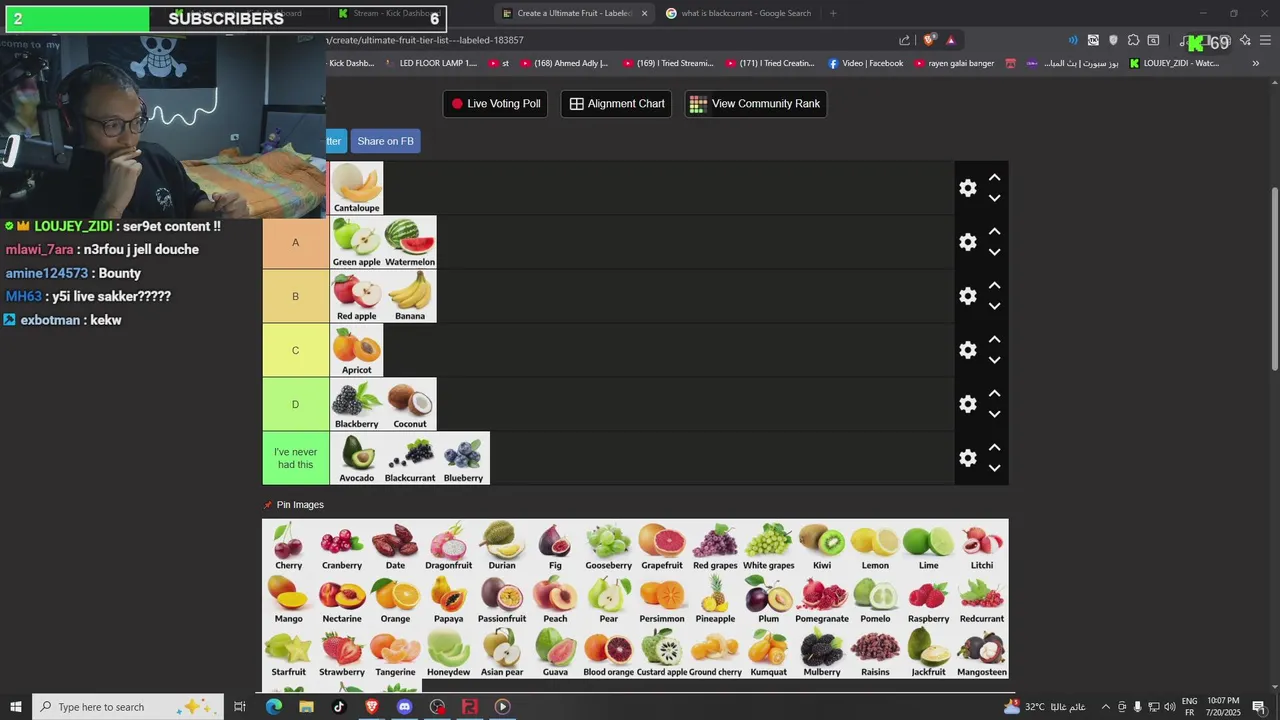Pick the Strawberry image from the pool
Viewport: 1280px width, 720px height.
[x=342, y=653]
